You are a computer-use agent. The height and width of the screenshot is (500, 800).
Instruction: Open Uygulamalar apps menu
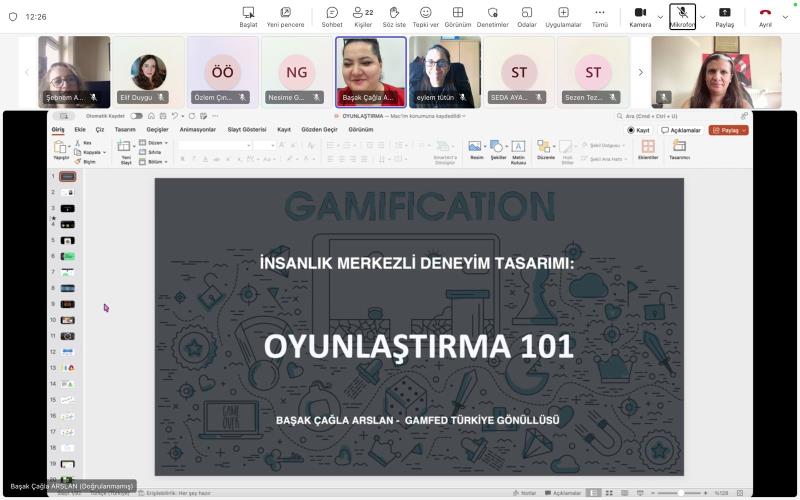click(563, 16)
